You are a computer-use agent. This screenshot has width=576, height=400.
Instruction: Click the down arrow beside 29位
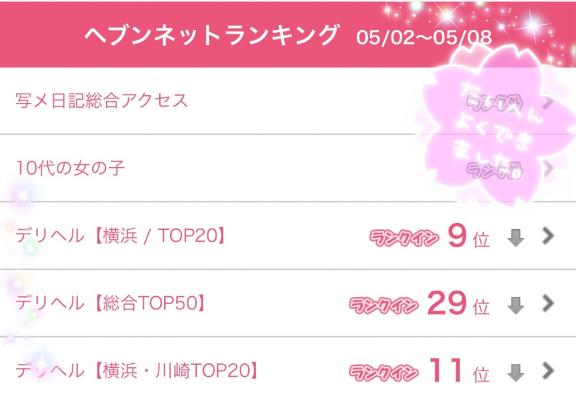tap(515, 305)
